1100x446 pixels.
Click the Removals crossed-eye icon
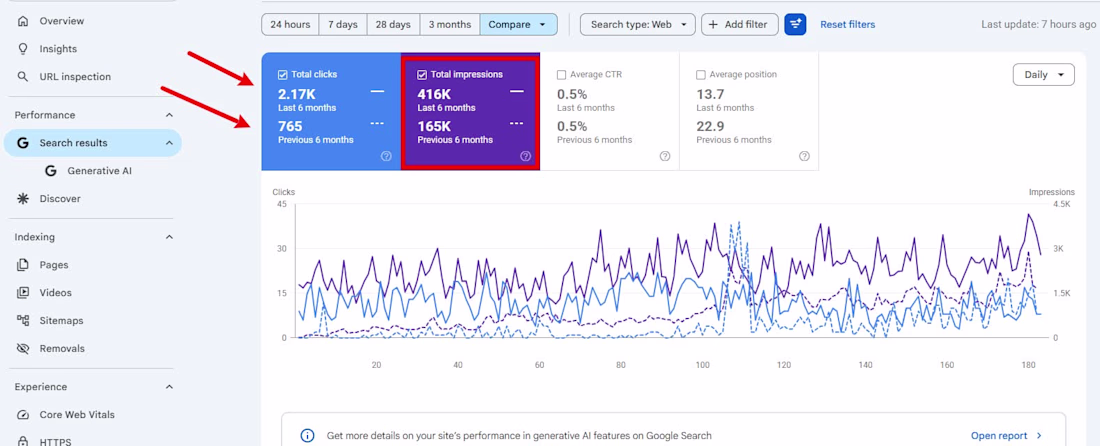point(23,349)
